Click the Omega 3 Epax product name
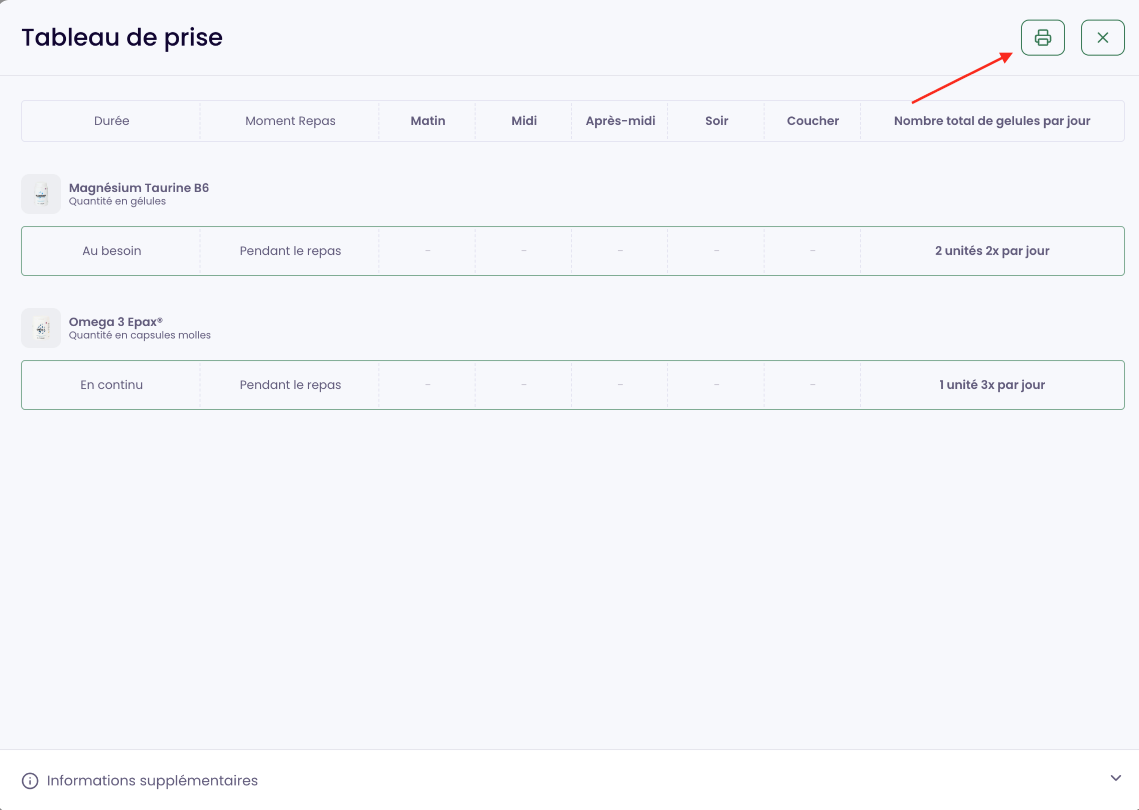The height and width of the screenshot is (810, 1139). (x=116, y=322)
